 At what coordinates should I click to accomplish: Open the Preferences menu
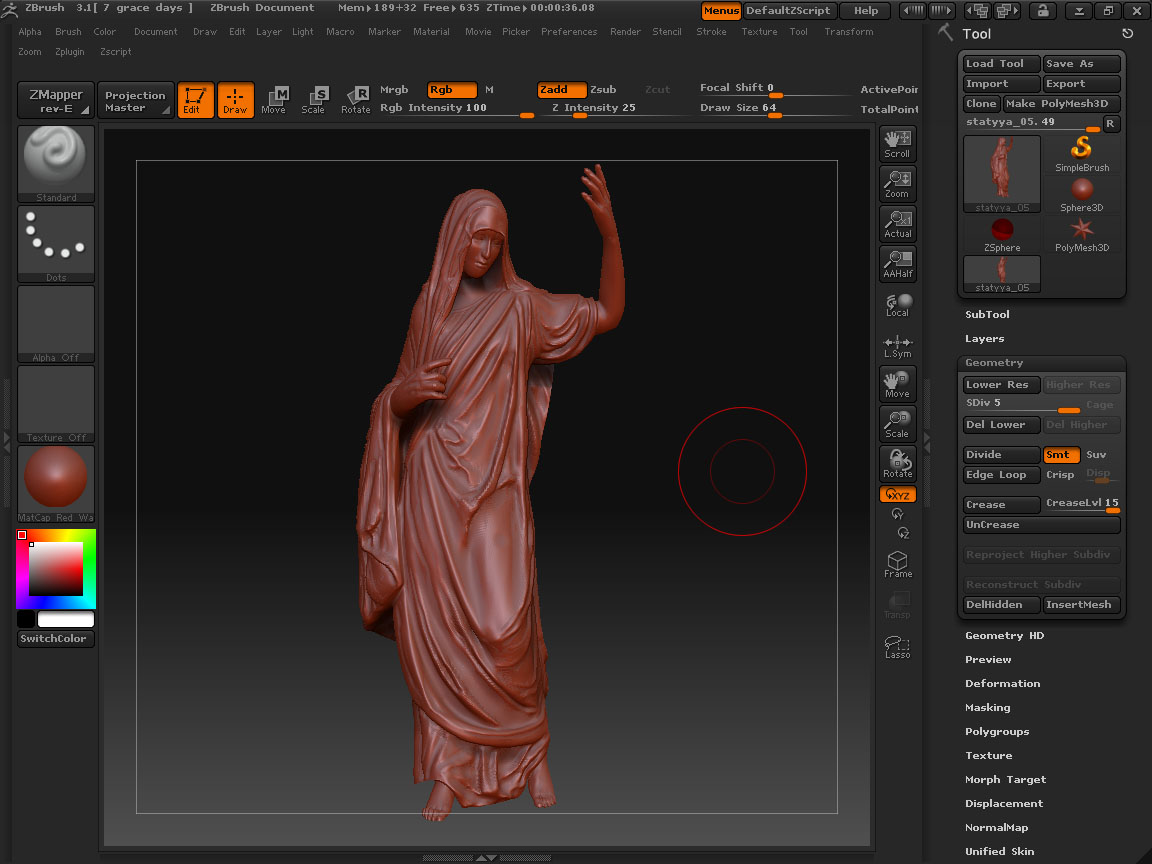click(569, 32)
